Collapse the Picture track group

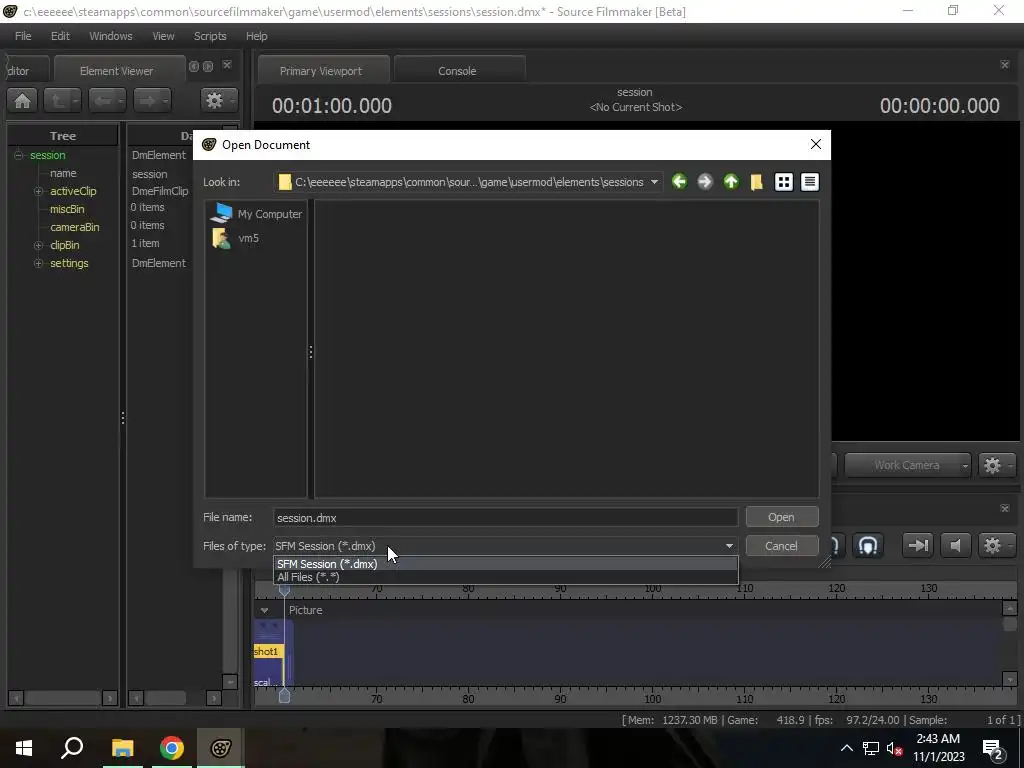coord(264,610)
